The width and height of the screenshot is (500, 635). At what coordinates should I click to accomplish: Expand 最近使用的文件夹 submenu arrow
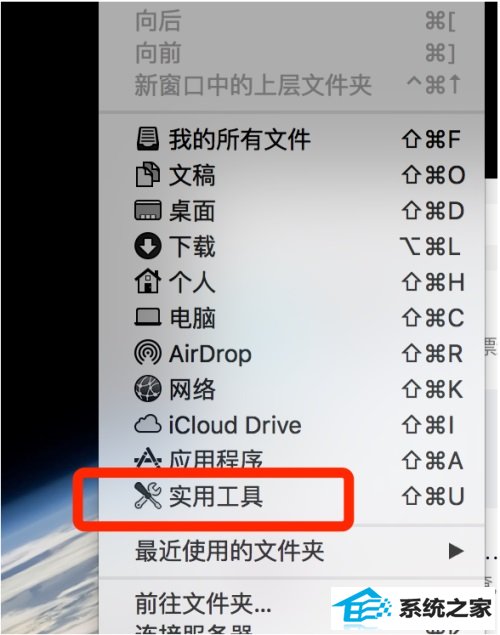[x=456, y=551]
